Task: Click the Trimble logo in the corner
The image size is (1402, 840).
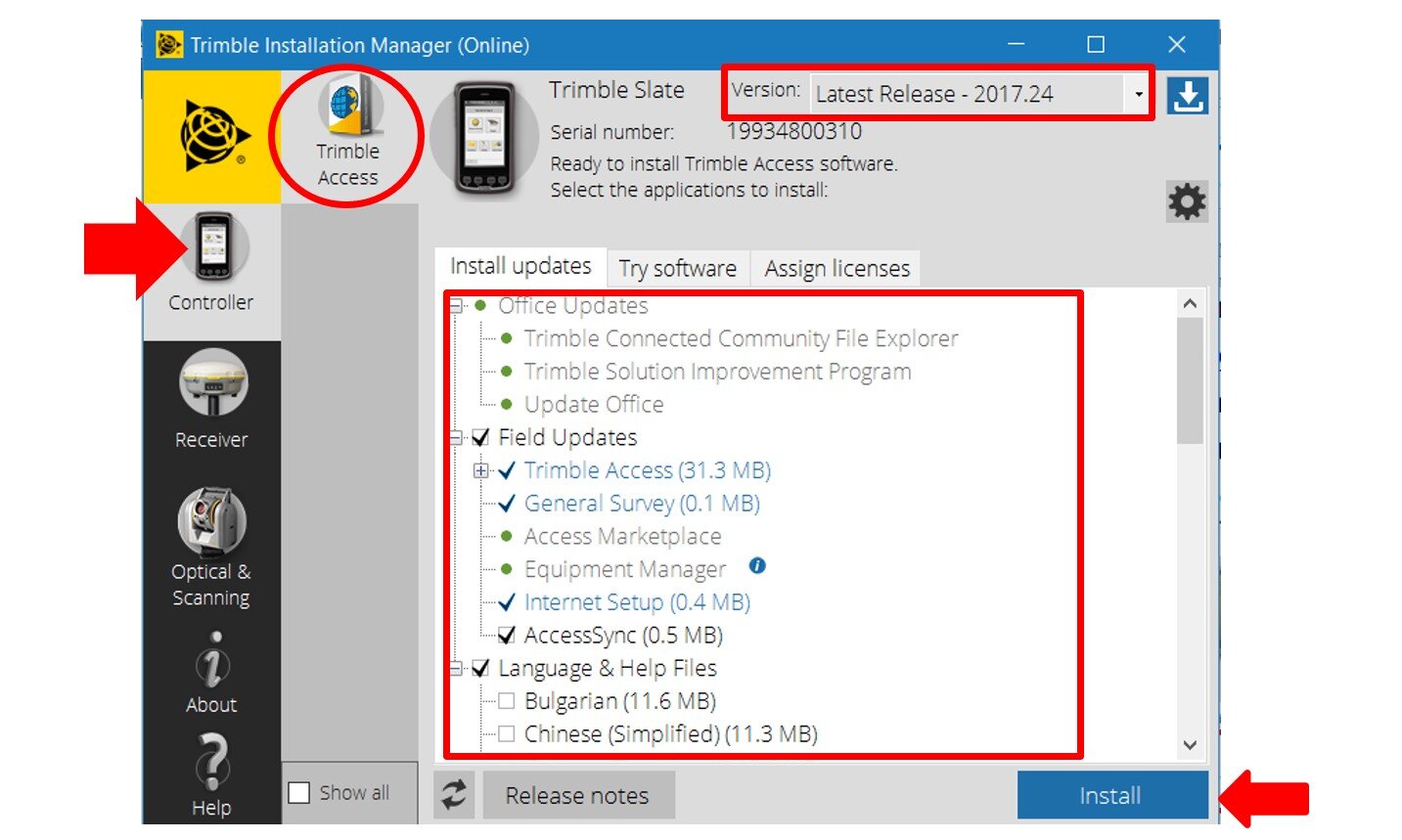Action: coord(212,136)
